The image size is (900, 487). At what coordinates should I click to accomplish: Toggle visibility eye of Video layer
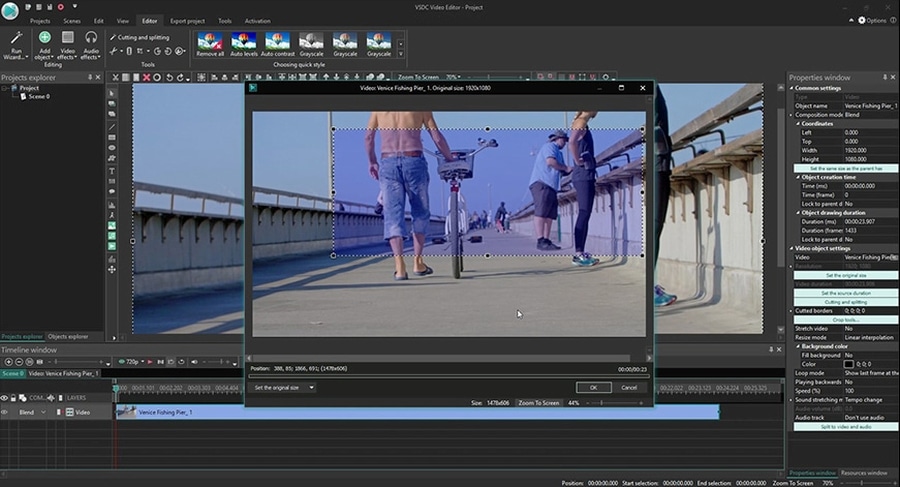[x=5, y=412]
